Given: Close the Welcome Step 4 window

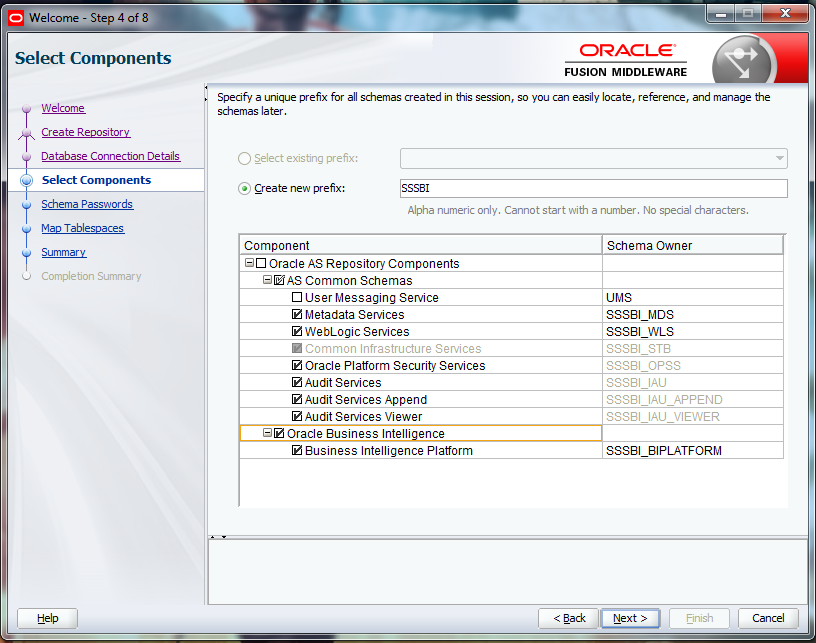Looking at the screenshot, I should pos(786,14).
